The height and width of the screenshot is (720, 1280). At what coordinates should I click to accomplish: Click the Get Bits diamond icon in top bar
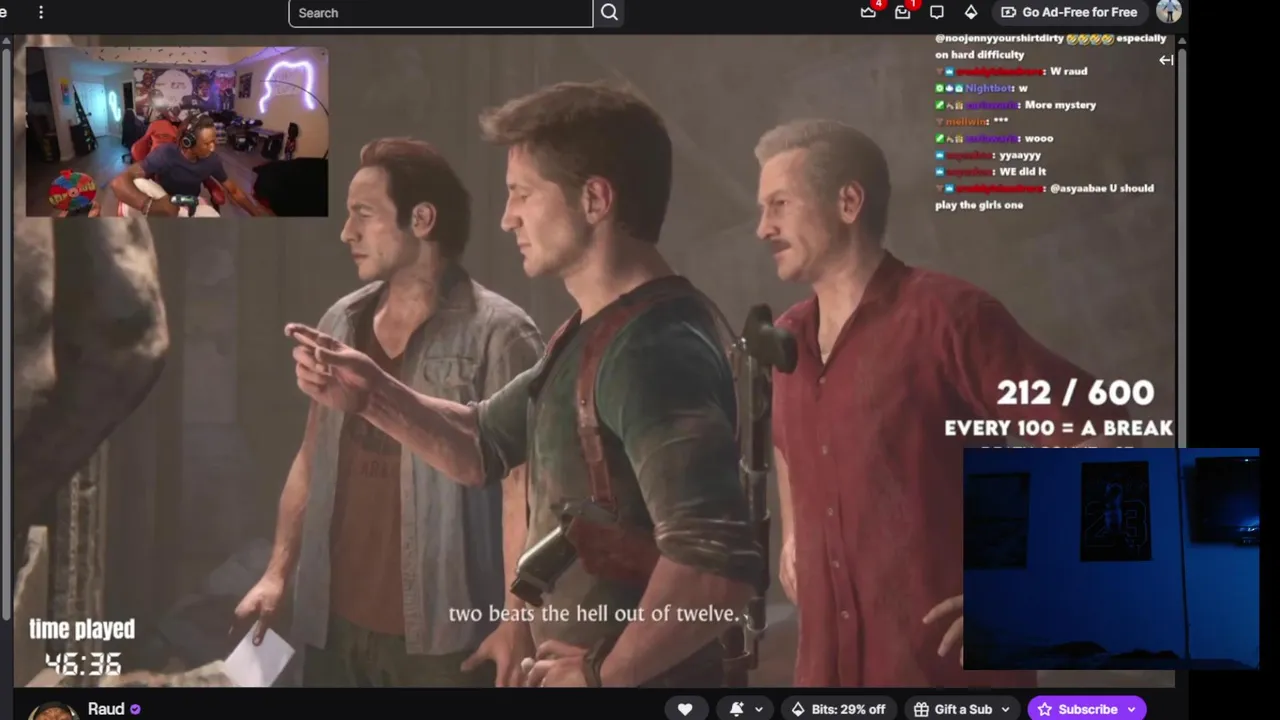(x=971, y=12)
